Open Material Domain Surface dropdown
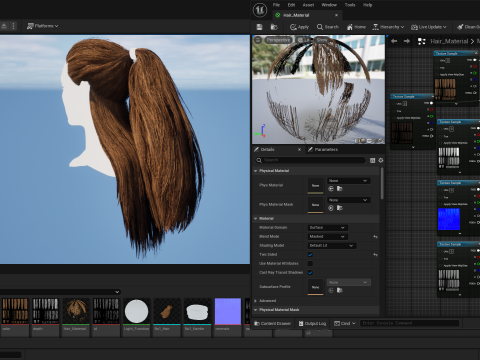Screen dimensions: 480x360 (328, 228)
